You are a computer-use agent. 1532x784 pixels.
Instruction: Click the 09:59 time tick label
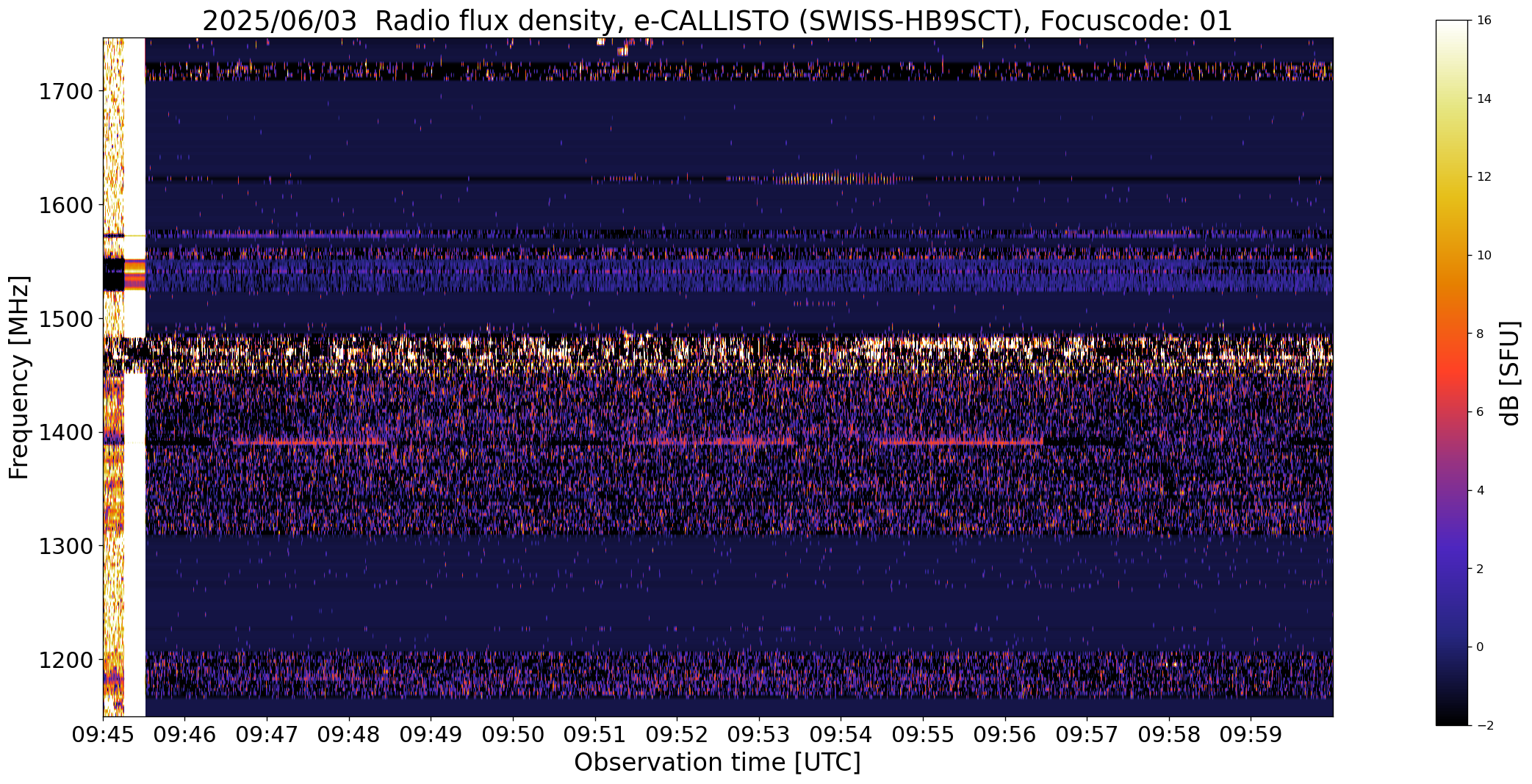coord(1251,734)
